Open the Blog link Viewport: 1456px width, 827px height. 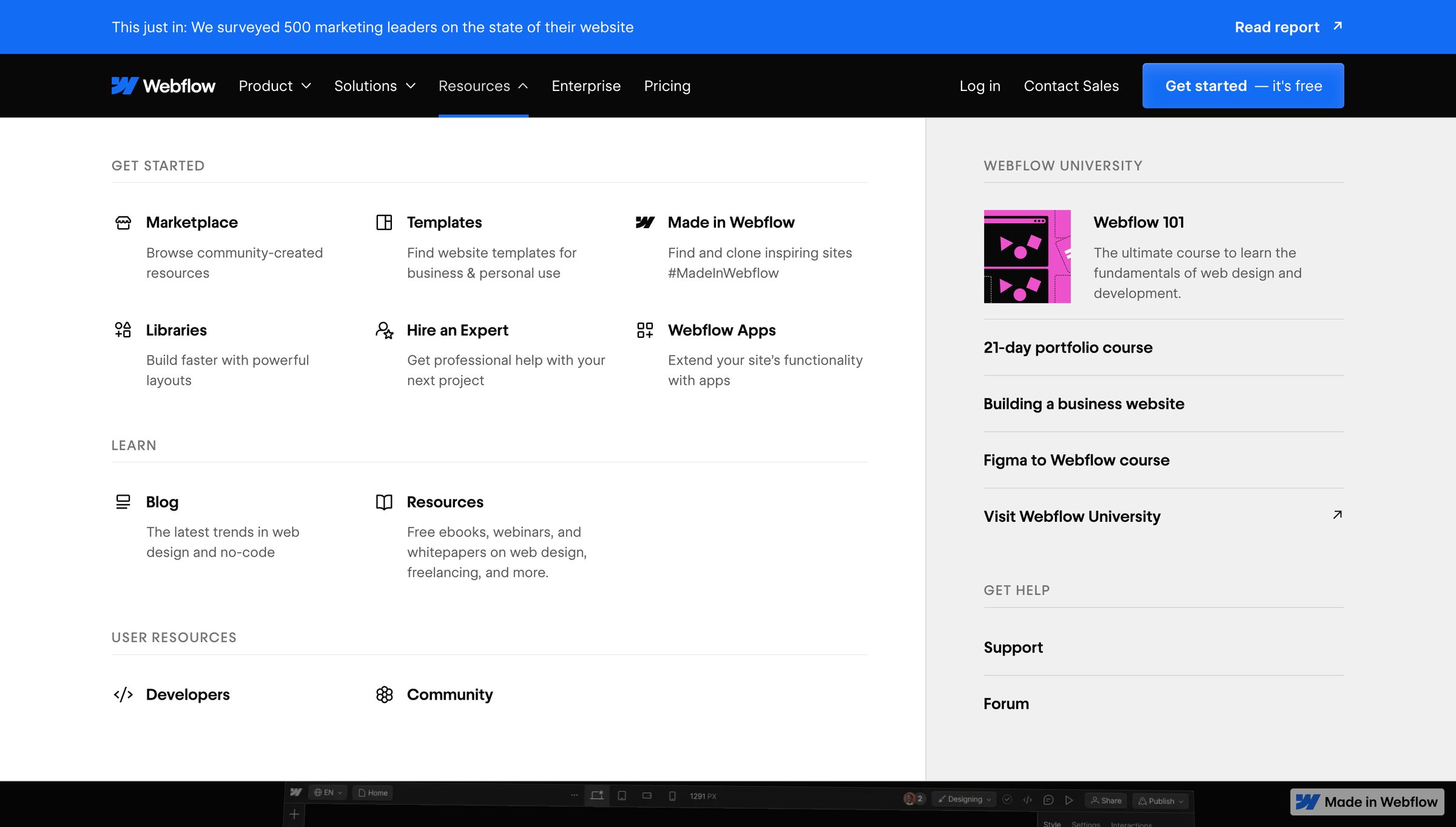click(x=162, y=502)
